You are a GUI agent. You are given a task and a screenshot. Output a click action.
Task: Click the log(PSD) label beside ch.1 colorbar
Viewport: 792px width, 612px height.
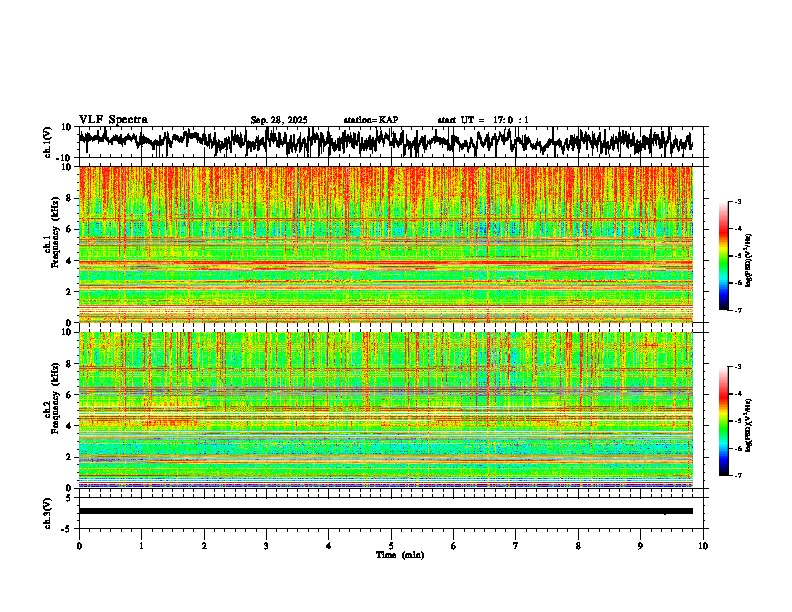[748, 260]
